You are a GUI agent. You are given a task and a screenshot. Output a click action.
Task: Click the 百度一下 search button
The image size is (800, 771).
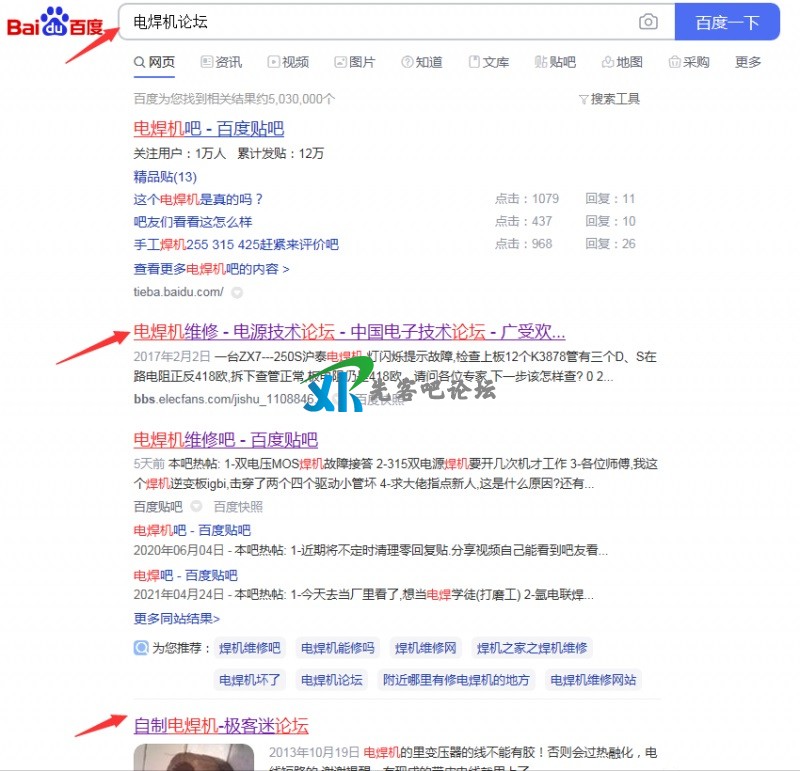(727, 22)
